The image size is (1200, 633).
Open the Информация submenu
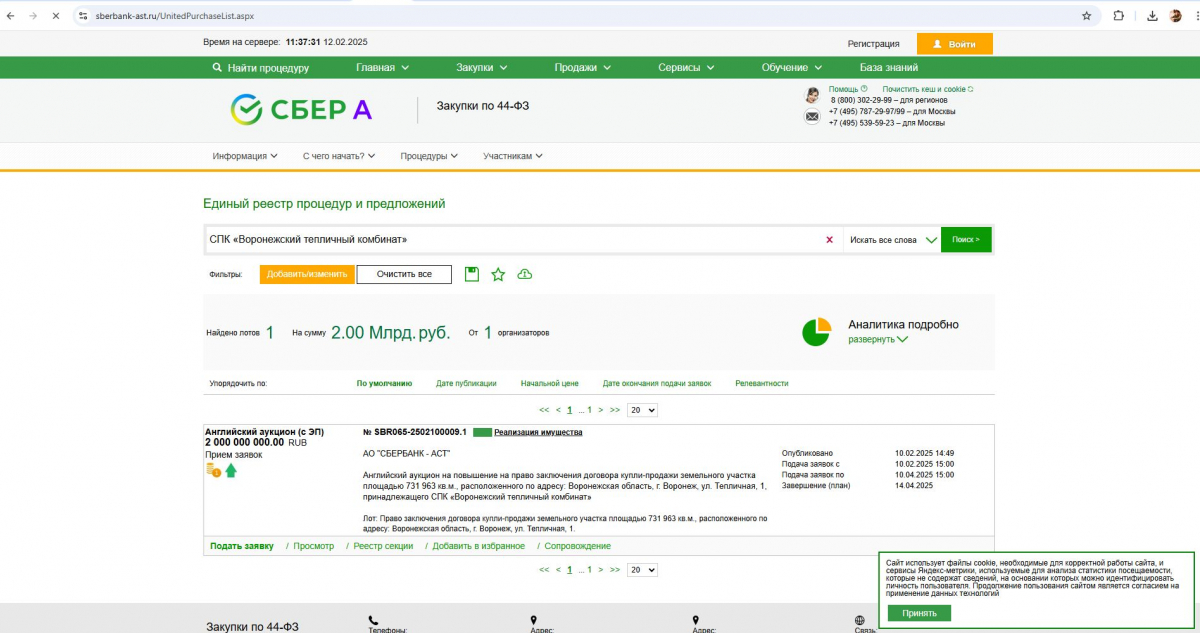pos(246,156)
